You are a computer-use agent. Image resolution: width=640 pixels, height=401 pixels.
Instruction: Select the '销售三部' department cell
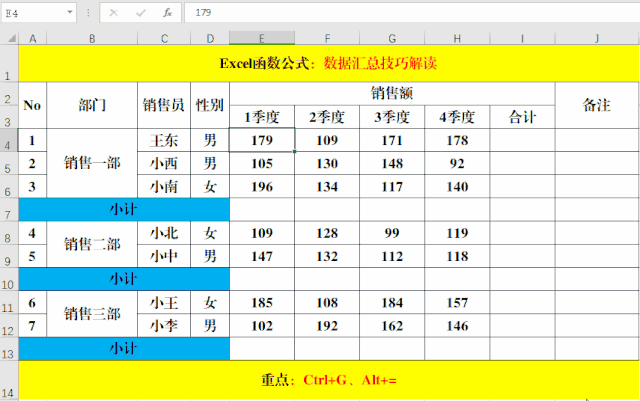point(92,314)
